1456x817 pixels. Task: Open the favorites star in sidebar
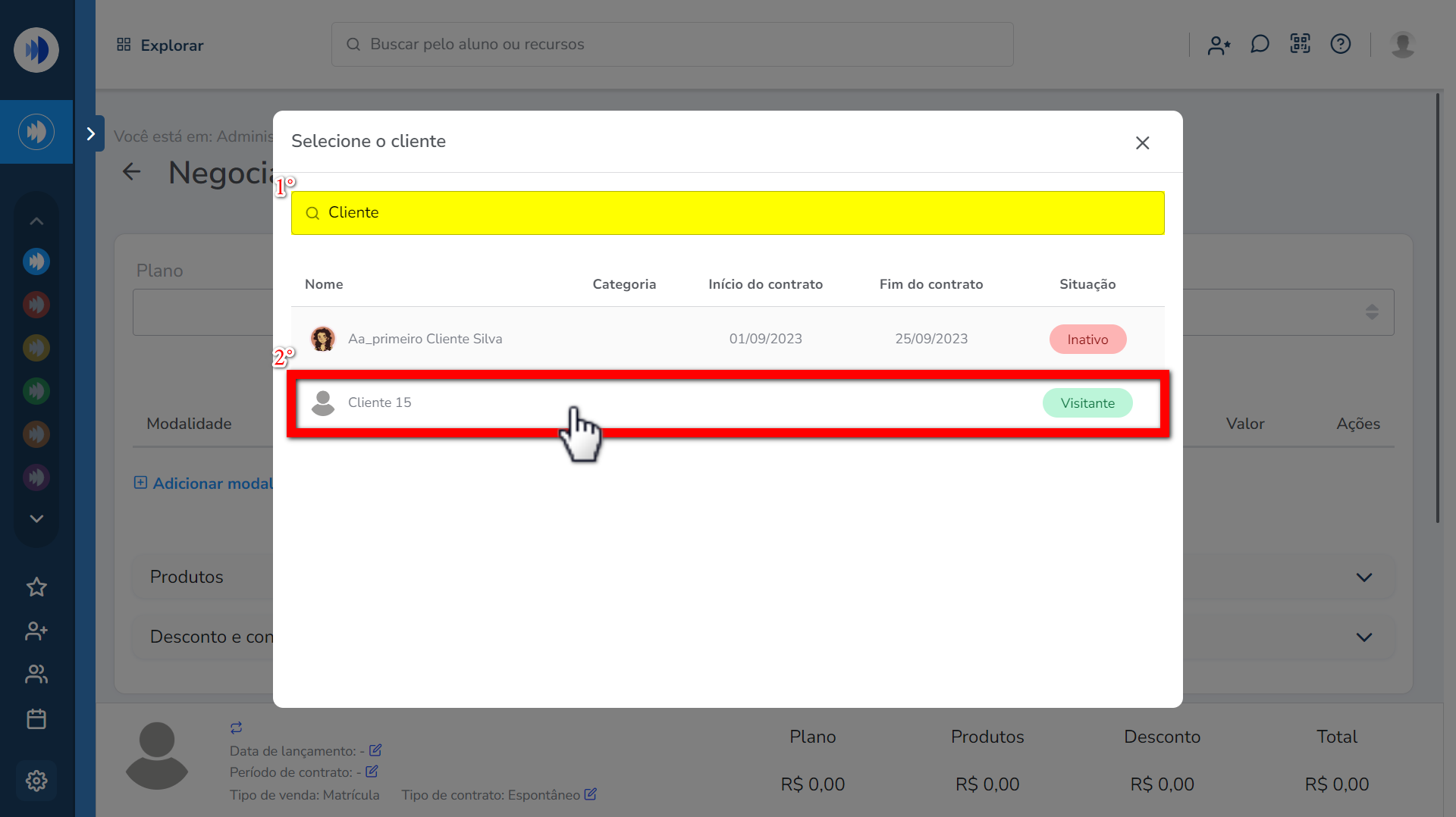[x=36, y=587]
